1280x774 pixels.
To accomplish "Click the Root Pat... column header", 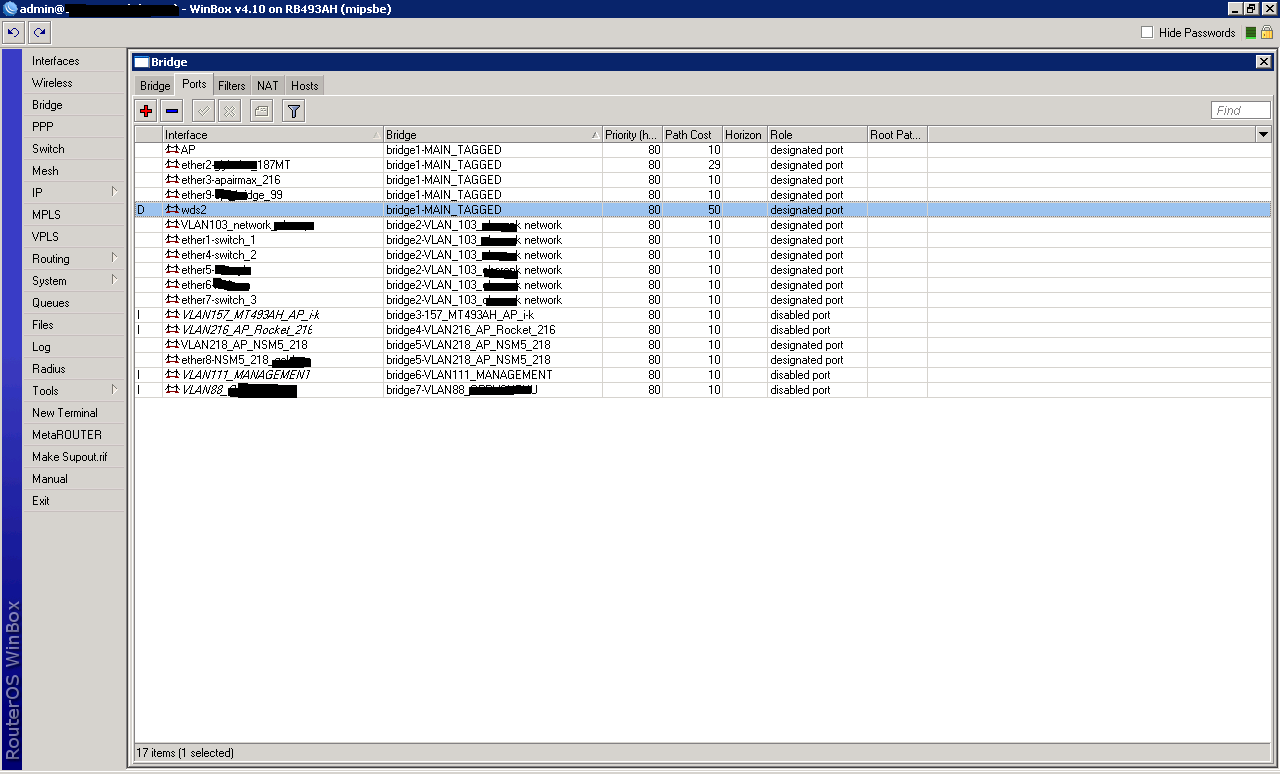I will 897,135.
